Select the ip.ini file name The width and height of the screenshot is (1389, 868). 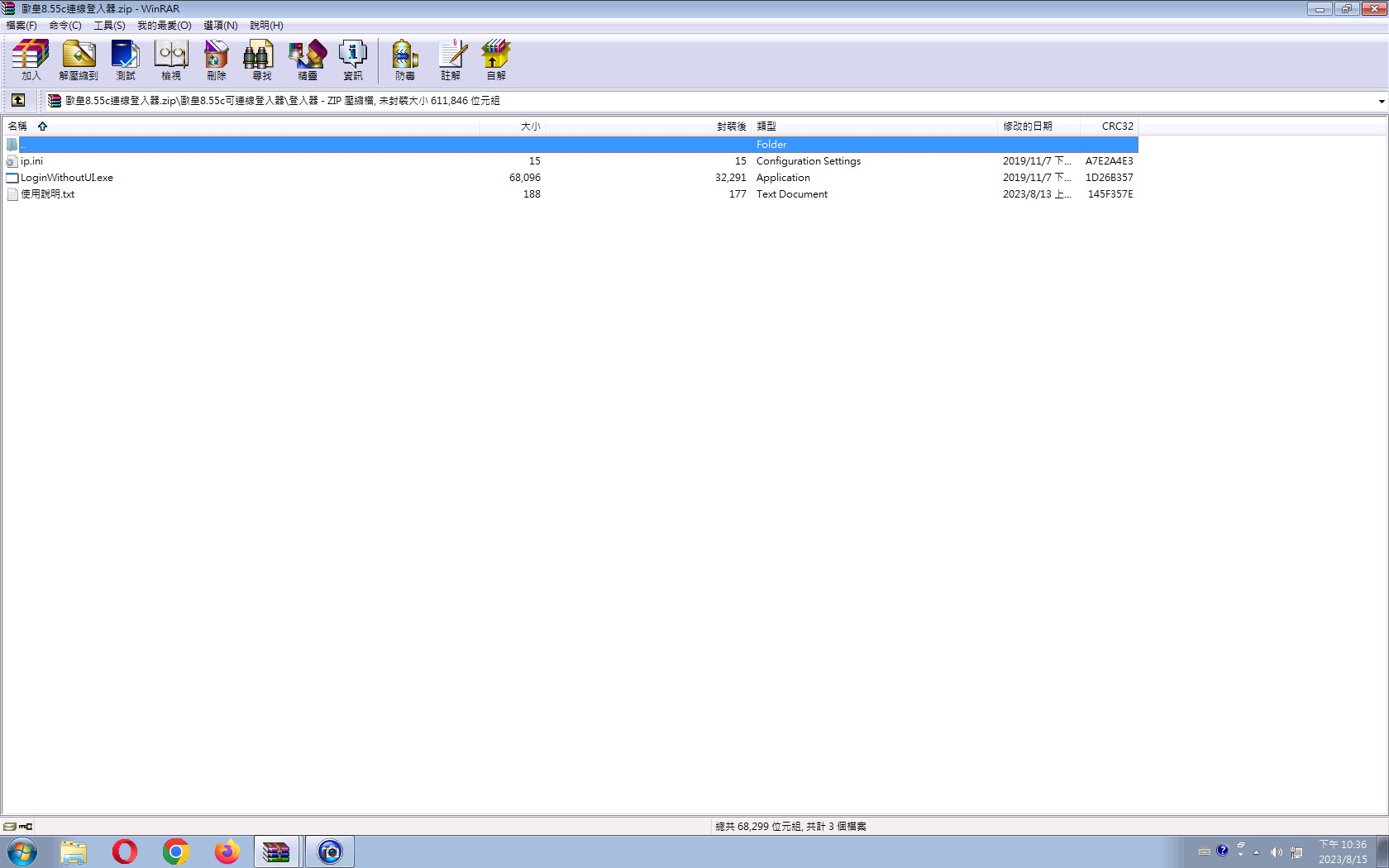(31, 161)
